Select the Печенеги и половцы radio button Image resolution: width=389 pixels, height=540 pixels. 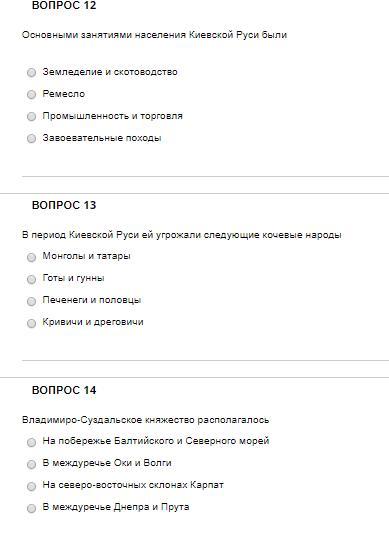pyautogui.click(x=31, y=301)
